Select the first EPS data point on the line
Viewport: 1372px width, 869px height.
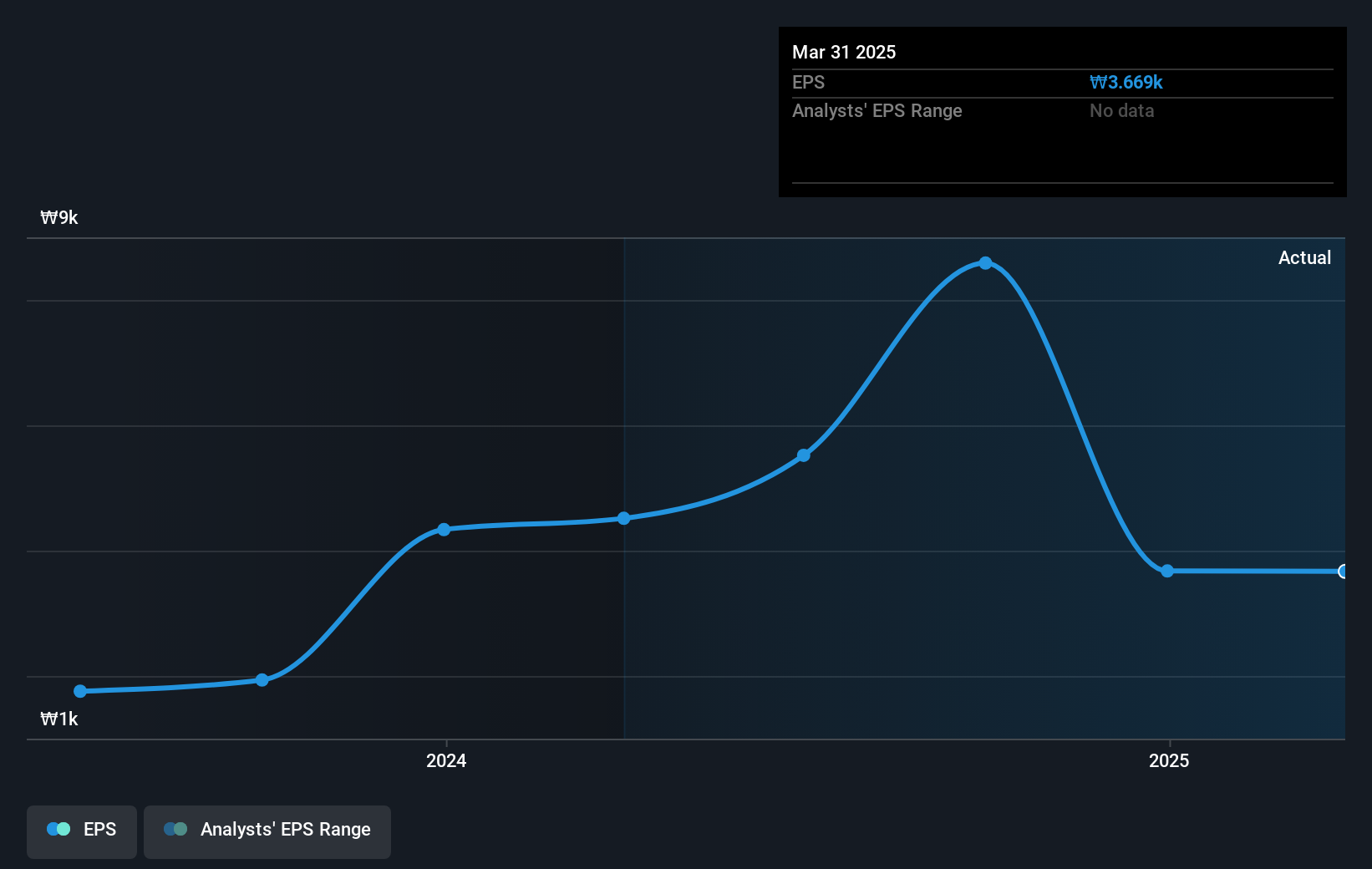tap(80, 691)
